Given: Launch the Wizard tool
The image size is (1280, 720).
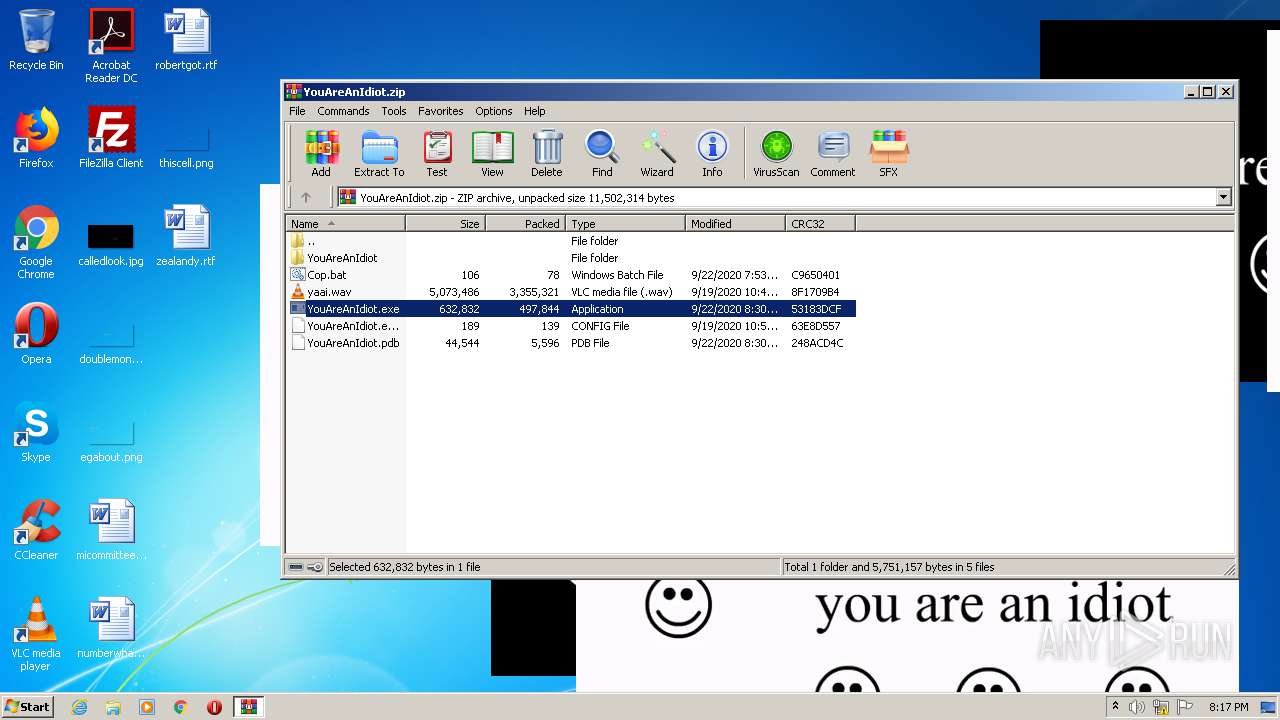Looking at the screenshot, I should [657, 154].
